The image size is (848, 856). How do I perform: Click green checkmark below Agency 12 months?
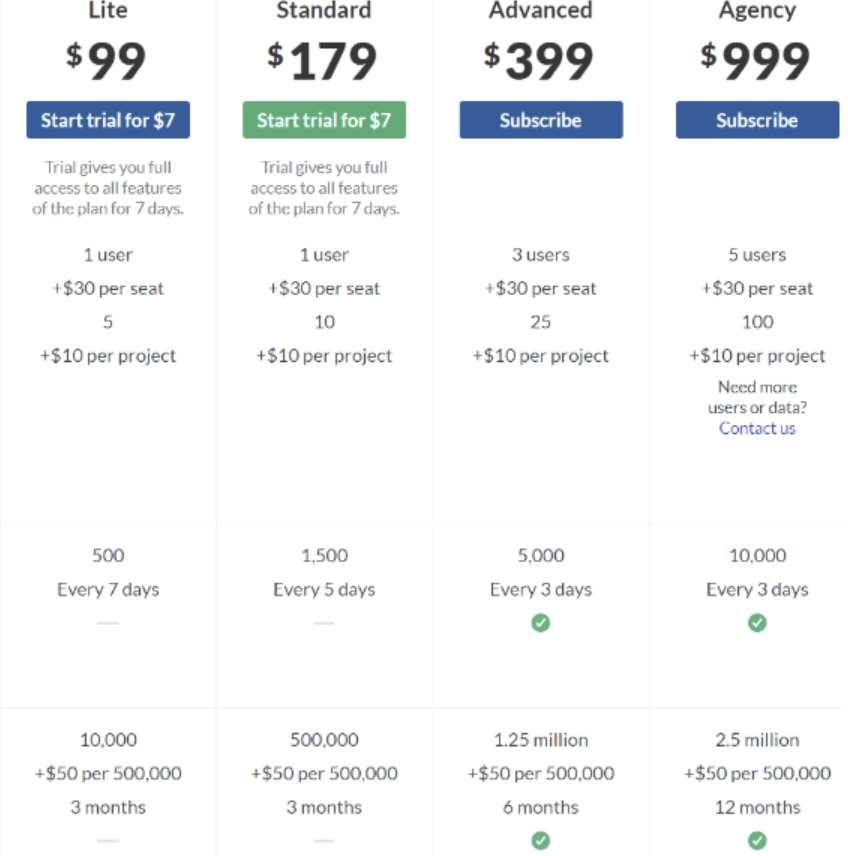(x=757, y=841)
